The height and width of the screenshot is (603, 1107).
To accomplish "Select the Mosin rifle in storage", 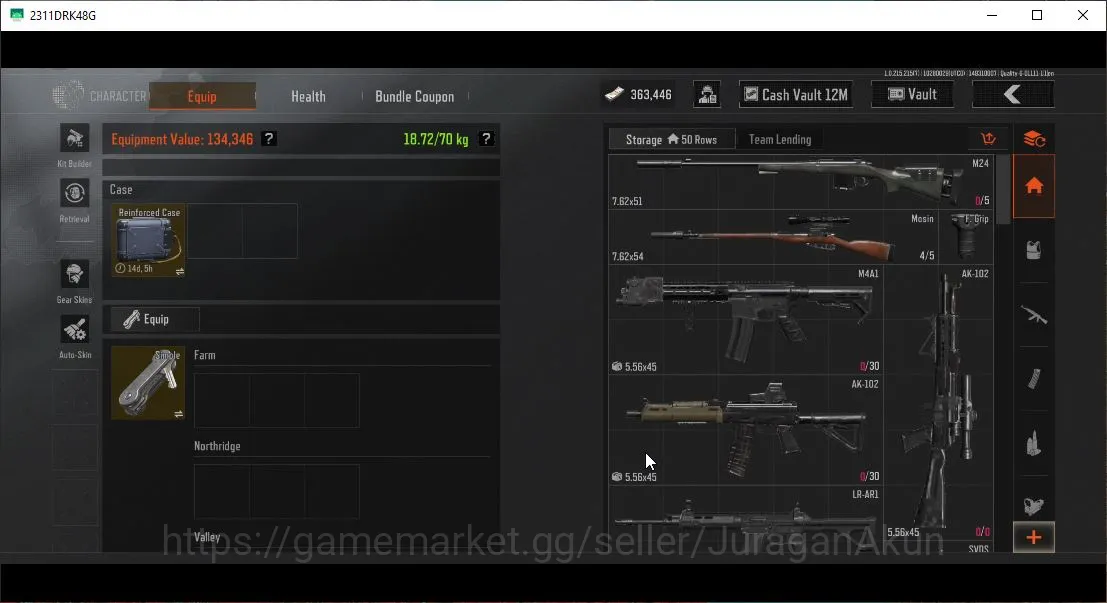I will tap(774, 237).
